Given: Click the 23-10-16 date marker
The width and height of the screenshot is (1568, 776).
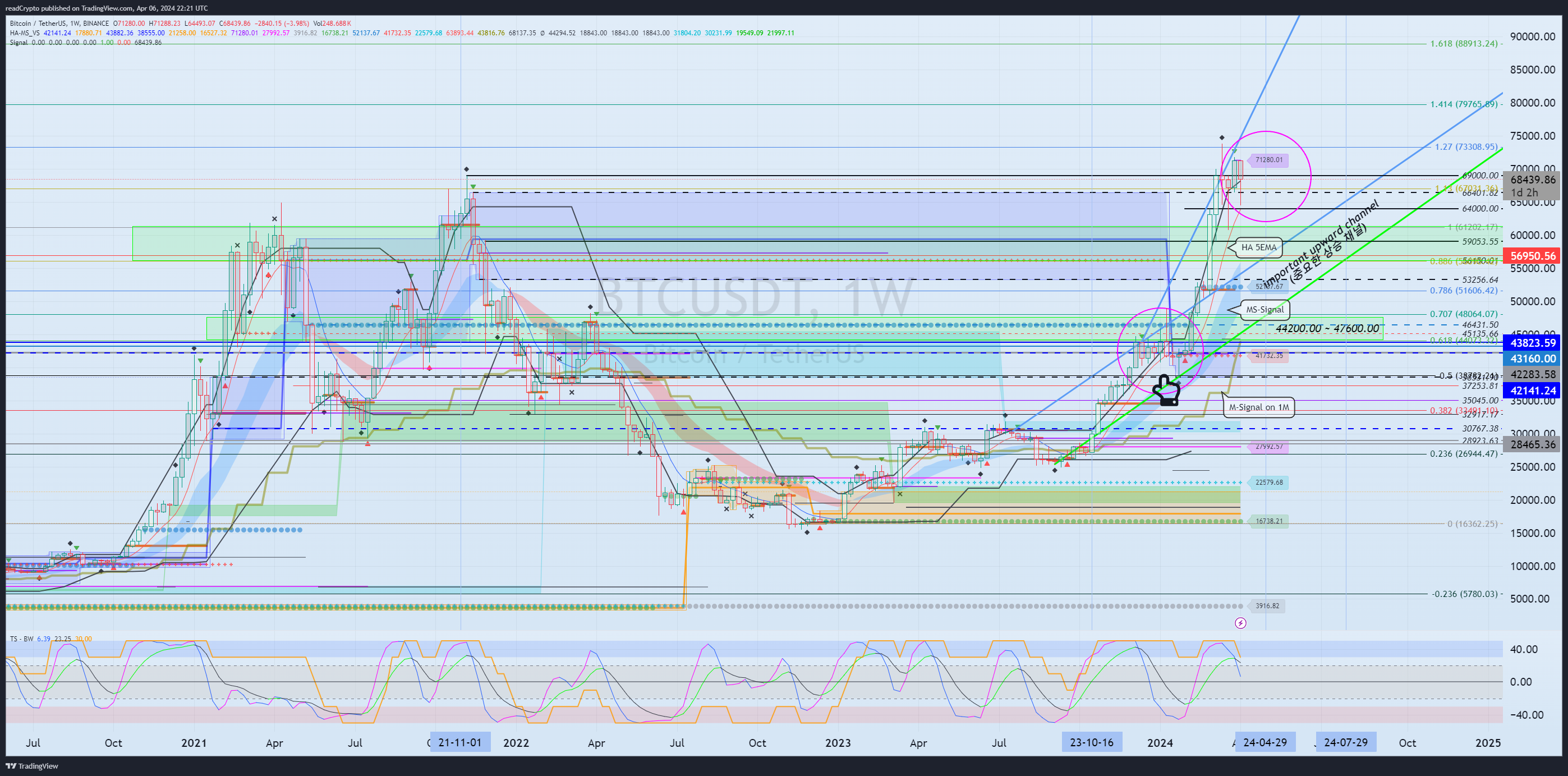Looking at the screenshot, I should (1091, 742).
